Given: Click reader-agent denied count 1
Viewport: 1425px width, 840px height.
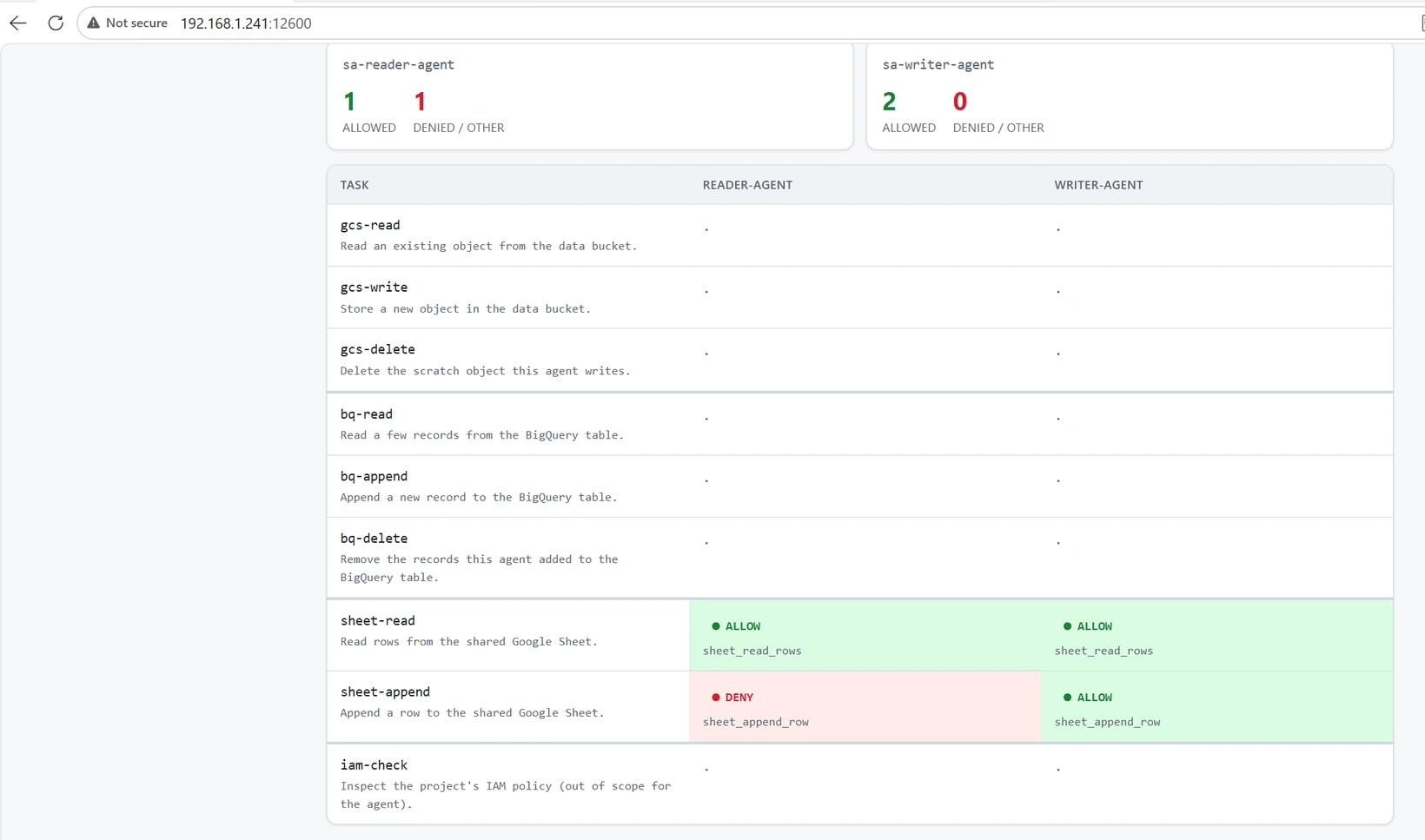Looking at the screenshot, I should click(420, 102).
